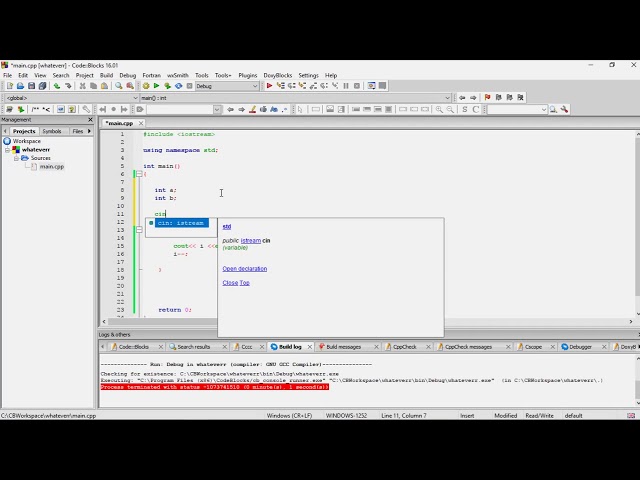Click the wrench options icon beside the search box
640x480 pixels.
coord(564,109)
